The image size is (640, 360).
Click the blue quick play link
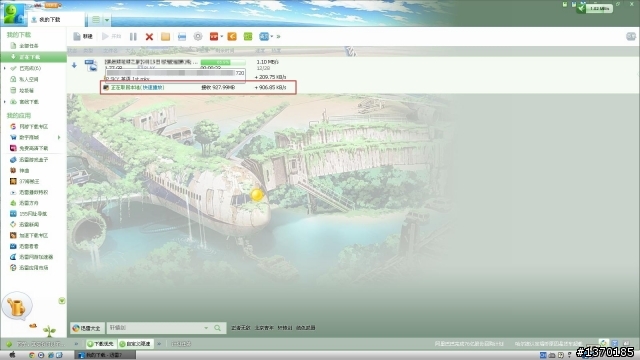click(153, 87)
